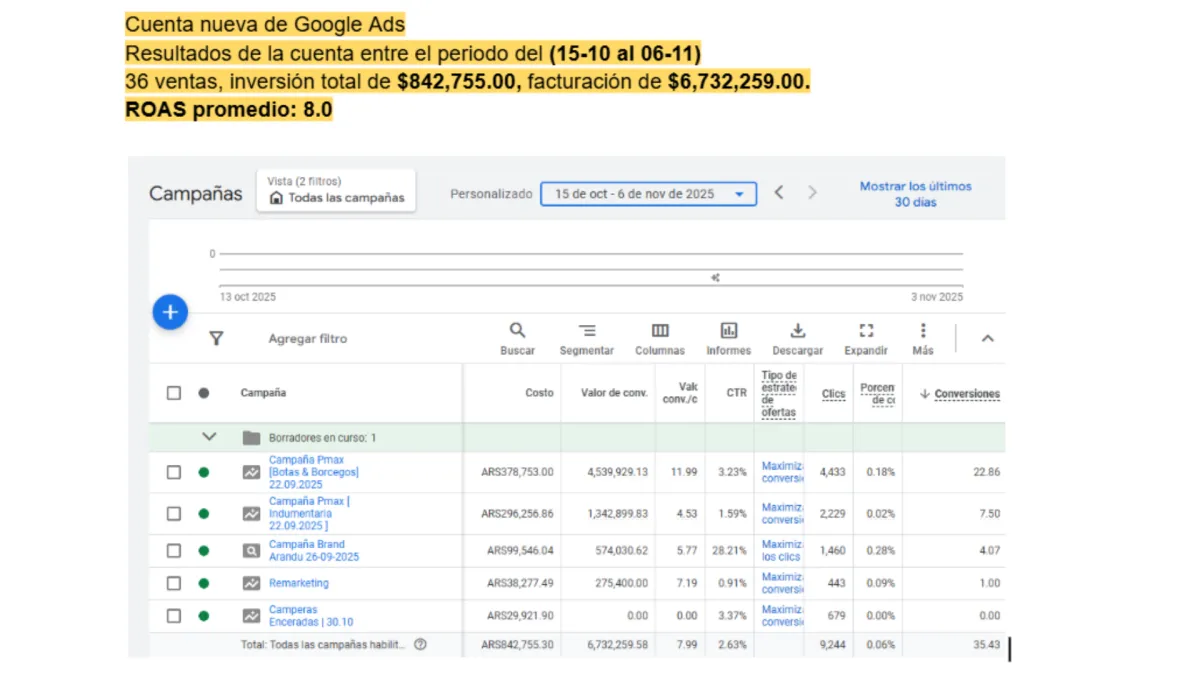Click Mostrar los últimos 30 días link

click(x=915, y=194)
